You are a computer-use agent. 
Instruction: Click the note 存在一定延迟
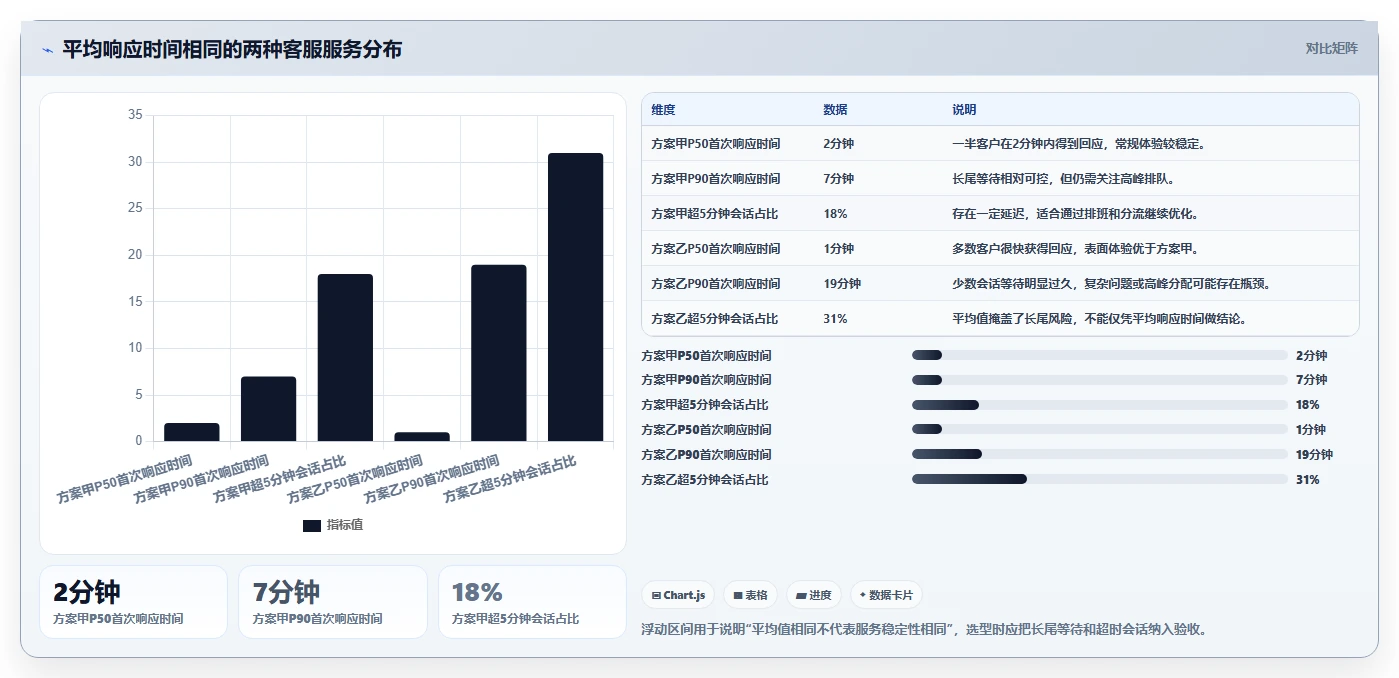tap(1075, 214)
